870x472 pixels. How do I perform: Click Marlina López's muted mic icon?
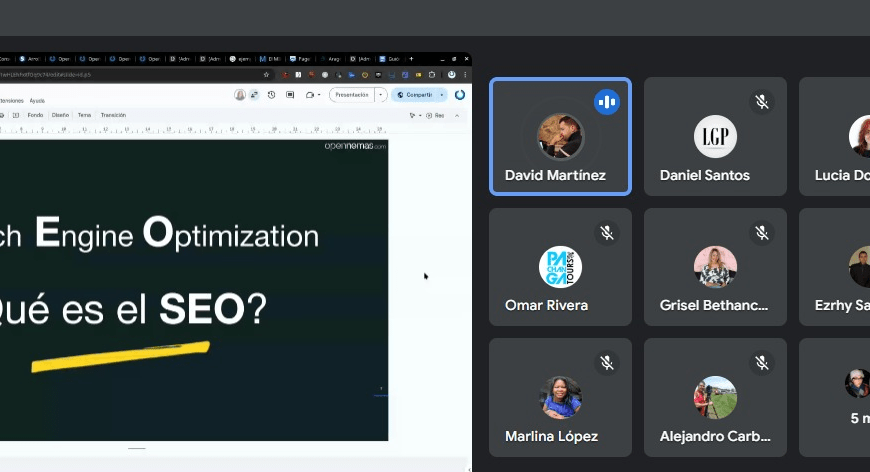click(606, 363)
